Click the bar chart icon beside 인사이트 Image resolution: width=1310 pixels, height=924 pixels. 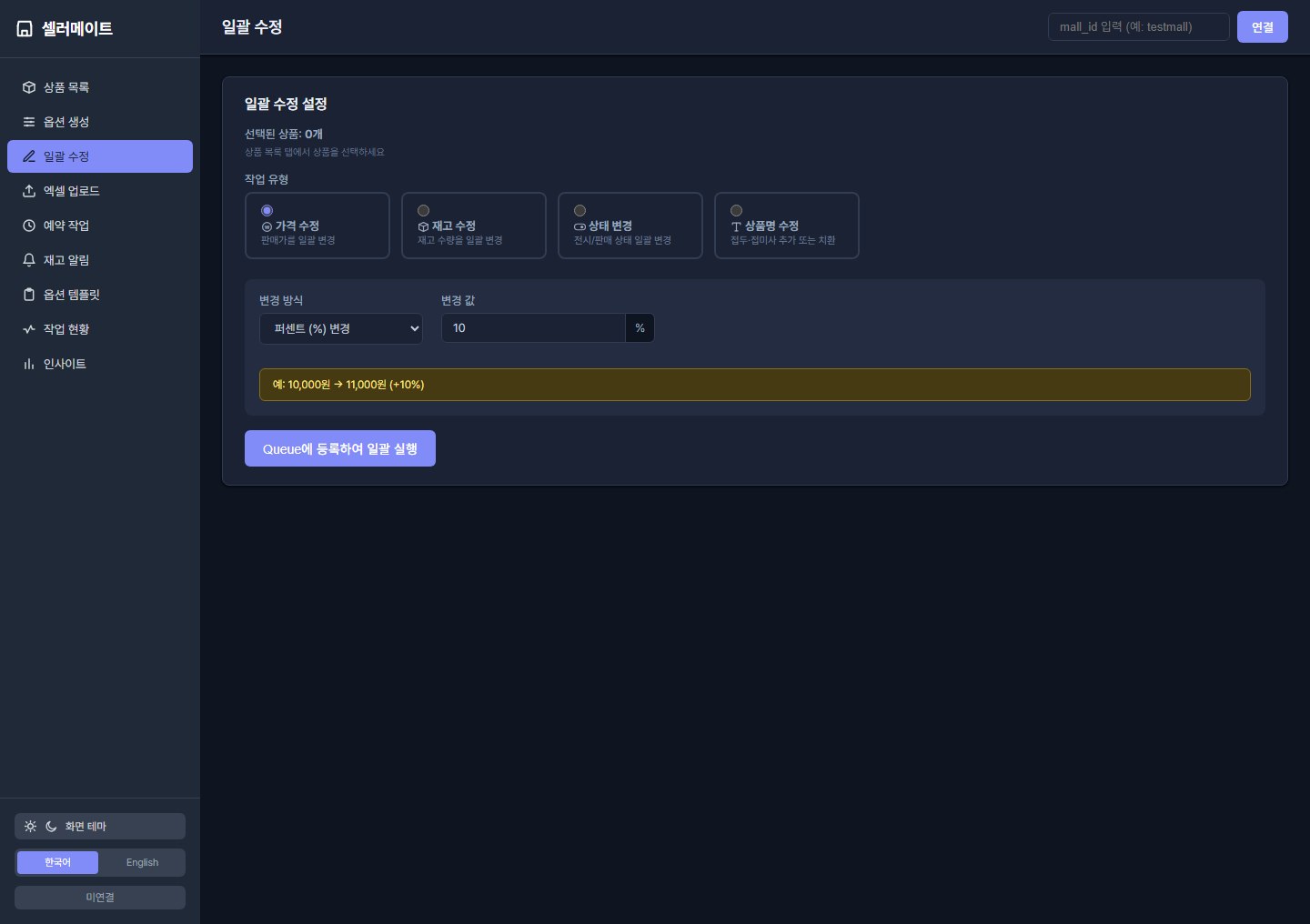(29, 364)
